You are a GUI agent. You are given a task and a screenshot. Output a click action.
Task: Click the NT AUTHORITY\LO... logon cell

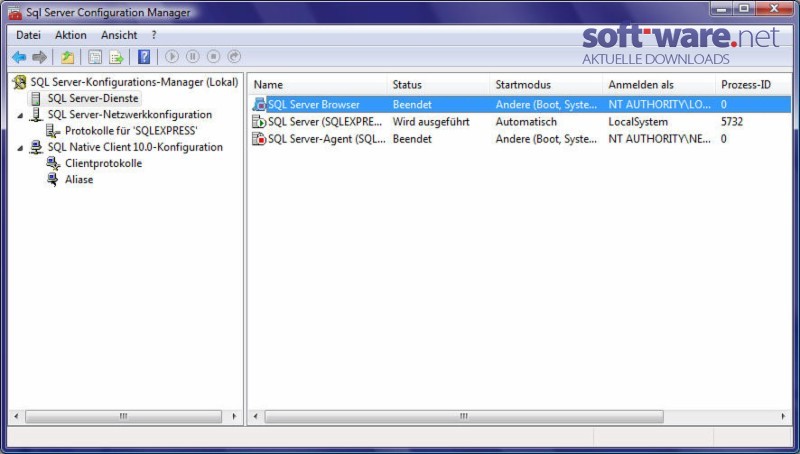(659, 105)
